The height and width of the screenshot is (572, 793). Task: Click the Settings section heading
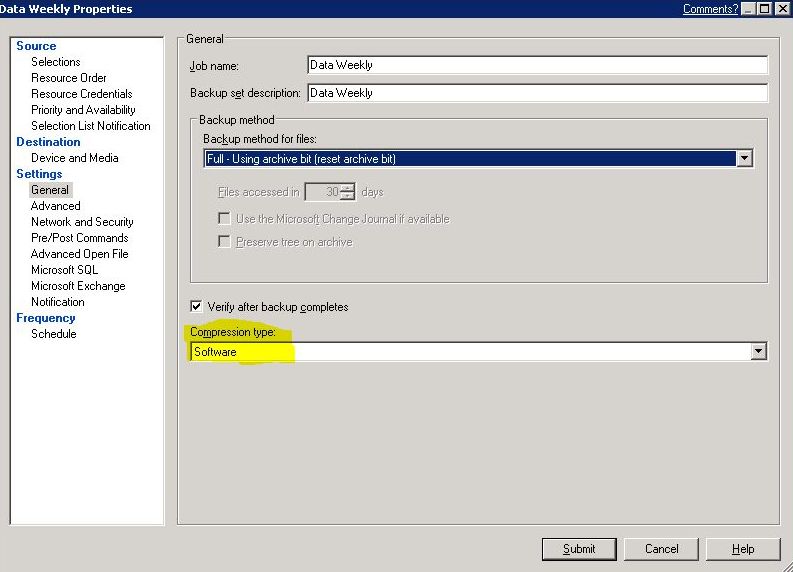pyautogui.click(x=39, y=174)
